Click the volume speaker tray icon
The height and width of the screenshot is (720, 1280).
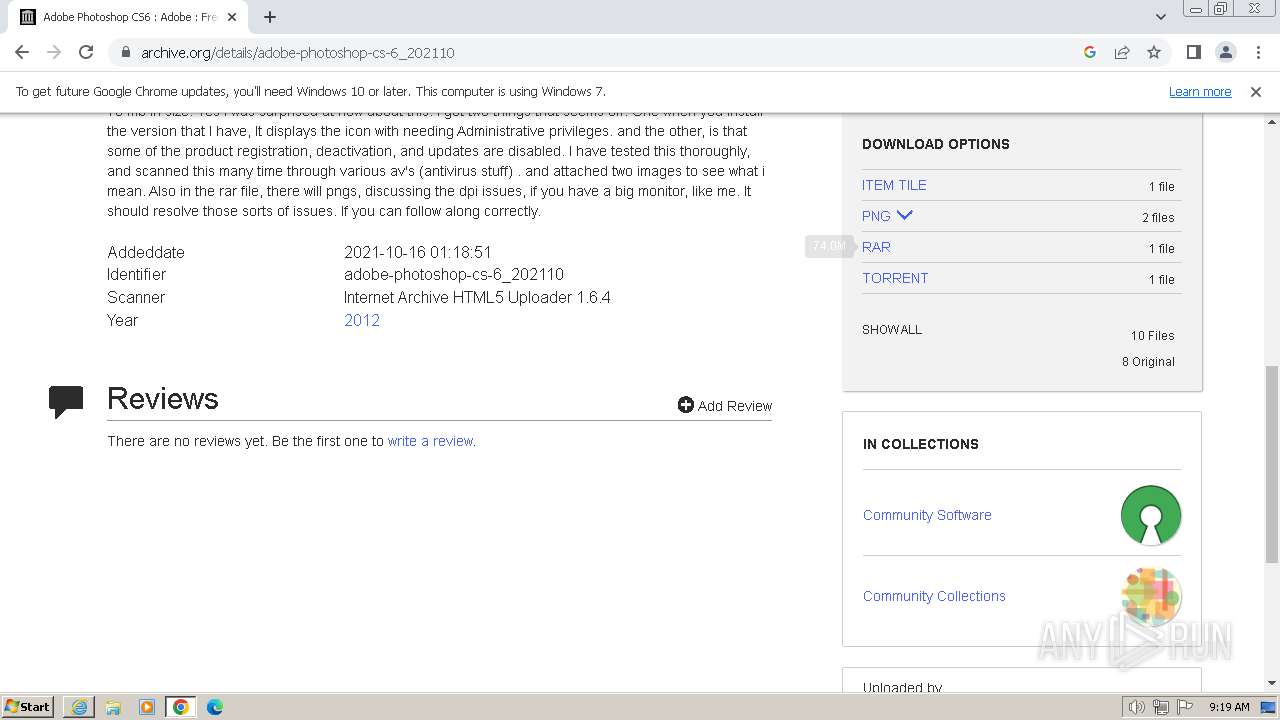point(1136,707)
